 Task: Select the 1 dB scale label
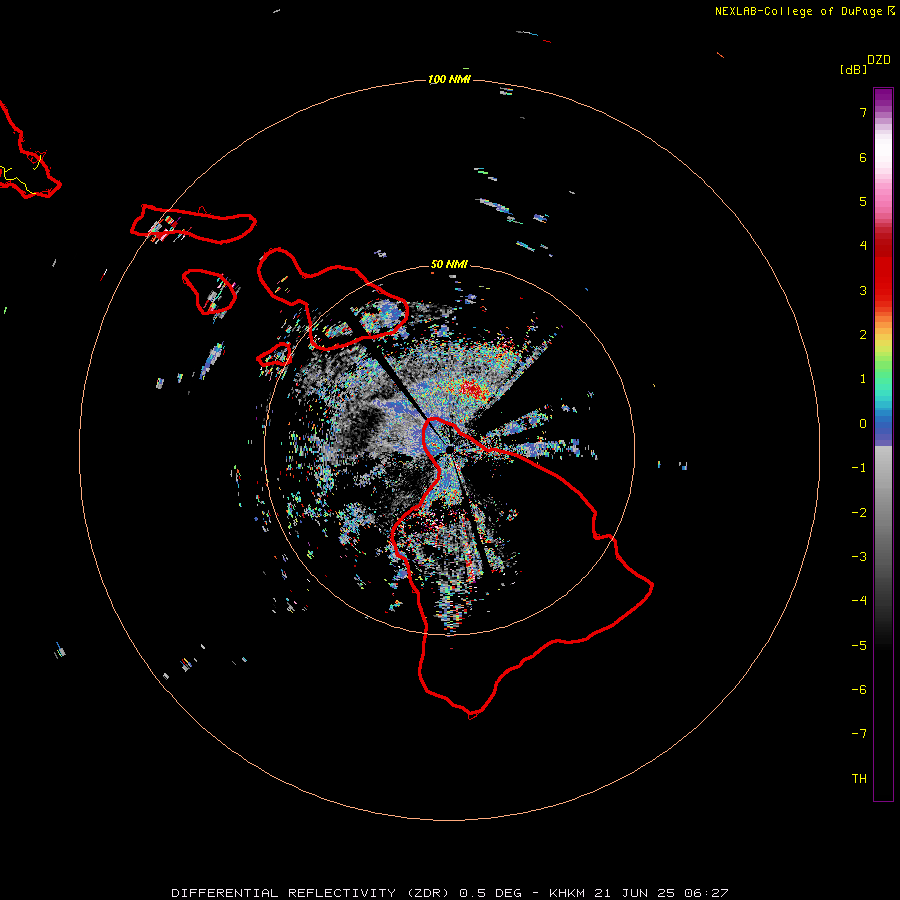pyautogui.click(x=863, y=379)
